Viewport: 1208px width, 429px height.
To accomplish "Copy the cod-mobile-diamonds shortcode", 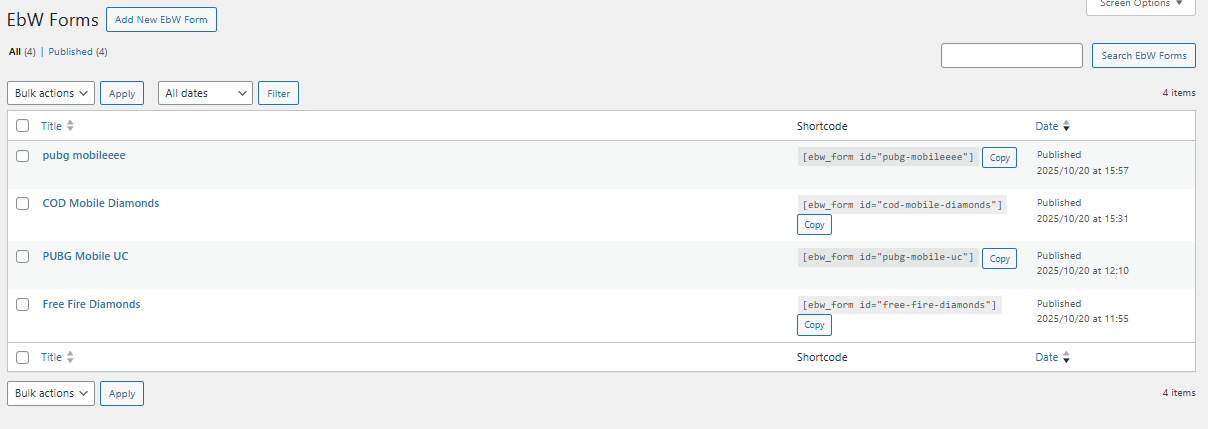I will pos(814,224).
